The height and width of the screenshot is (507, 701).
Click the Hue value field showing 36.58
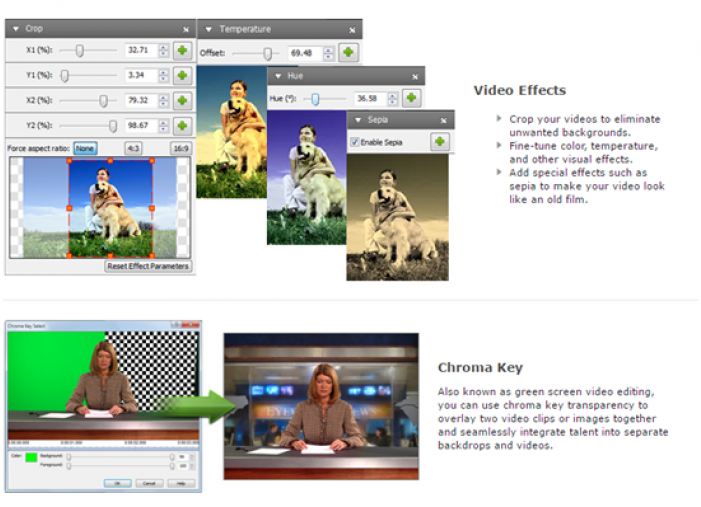tap(370, 98)
